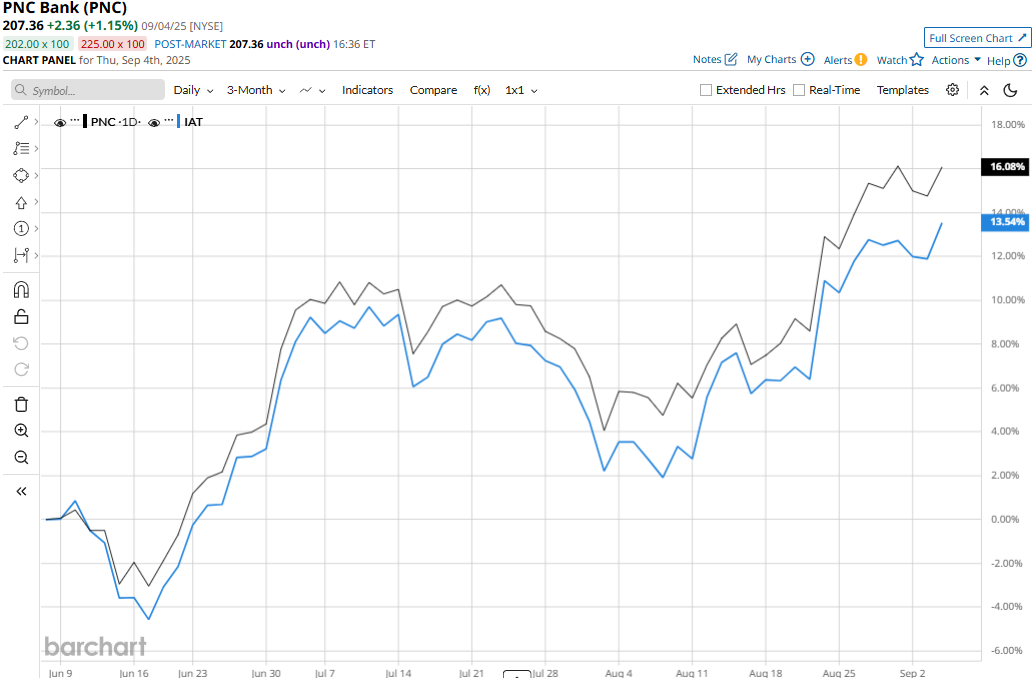Open IAT series options ellipsis
This screenshot has width=1036, height=678.
[x=169, y=120]
